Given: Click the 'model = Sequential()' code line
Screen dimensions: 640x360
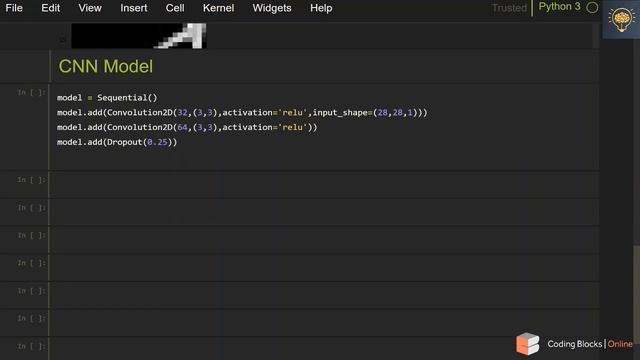Looking at the screenshot, I should click(x=107, y=98).
